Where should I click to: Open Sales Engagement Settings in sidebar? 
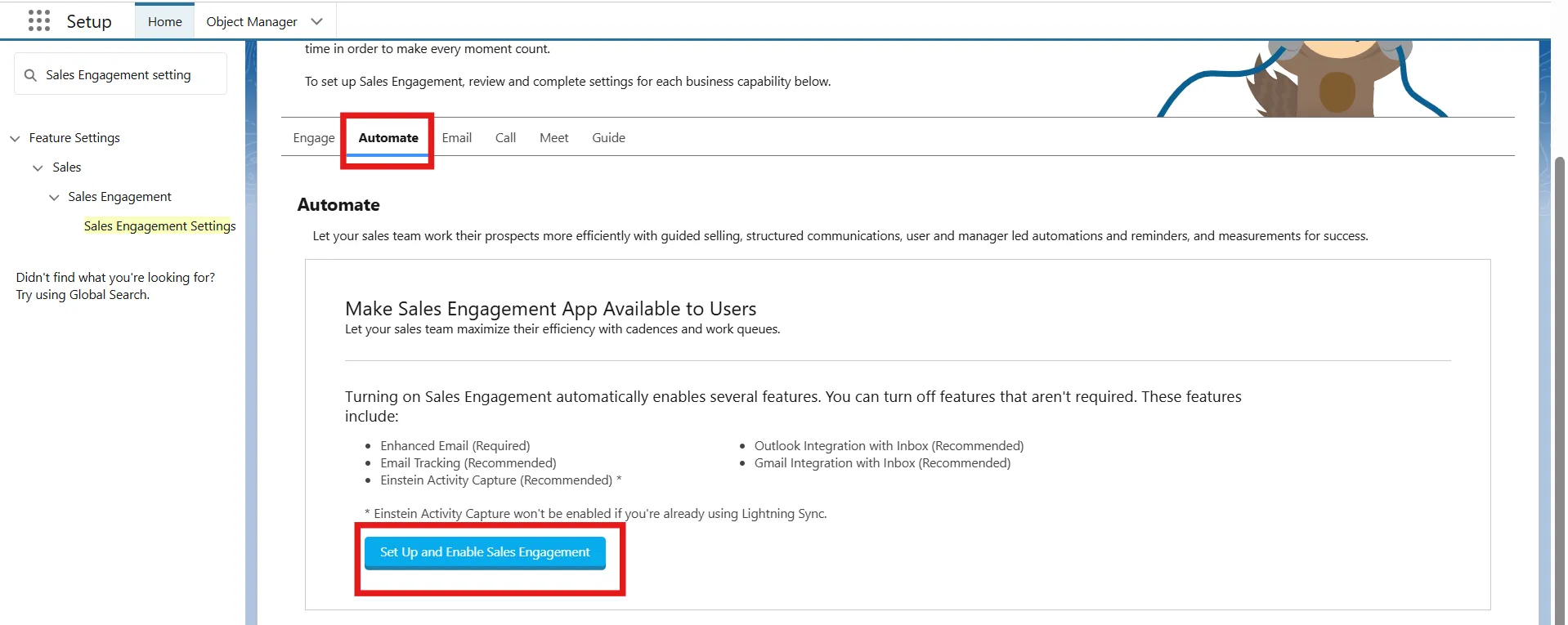[159, 226]
